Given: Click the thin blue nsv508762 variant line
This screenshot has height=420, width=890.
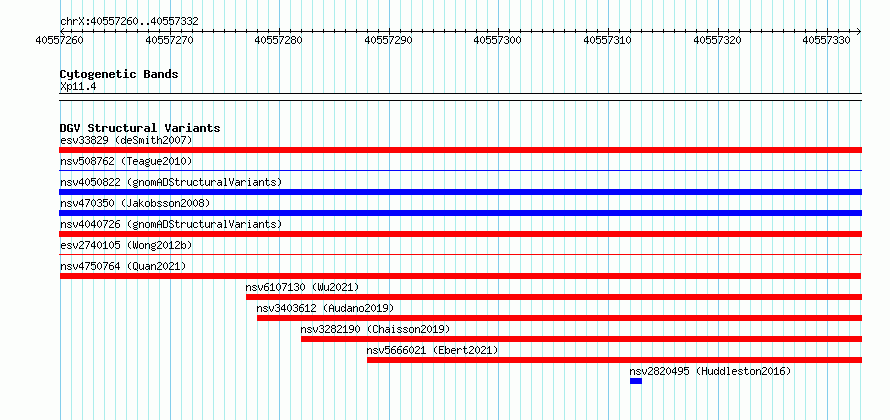Looking at the screenshot, I should [x=460, y=170].
